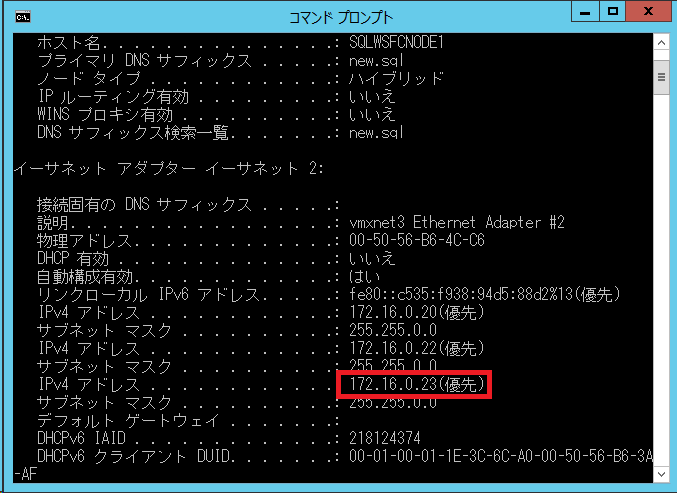Close the Command Prompt window

(x=648, y=12)
